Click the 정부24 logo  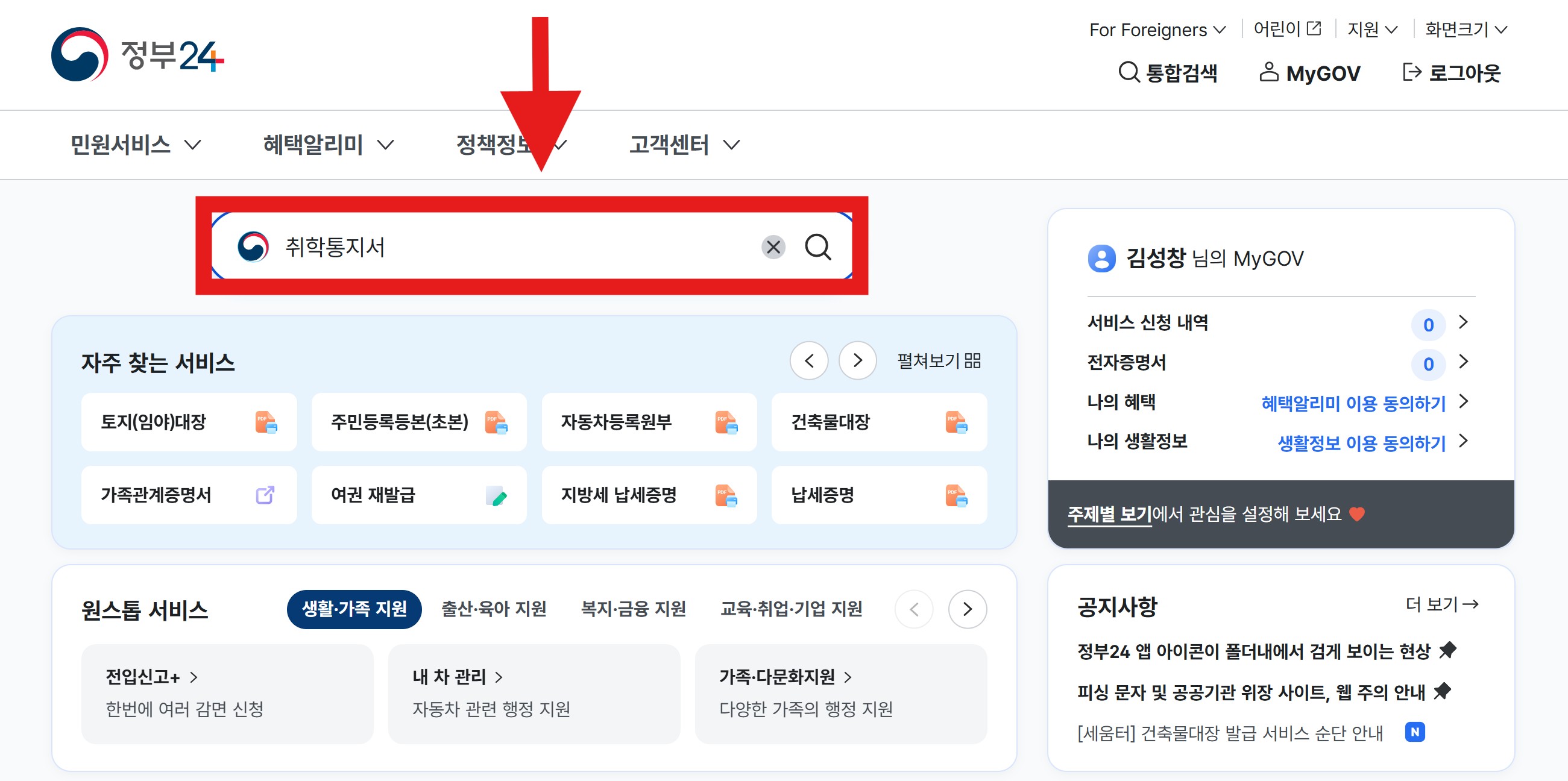[x=137, y=55]
